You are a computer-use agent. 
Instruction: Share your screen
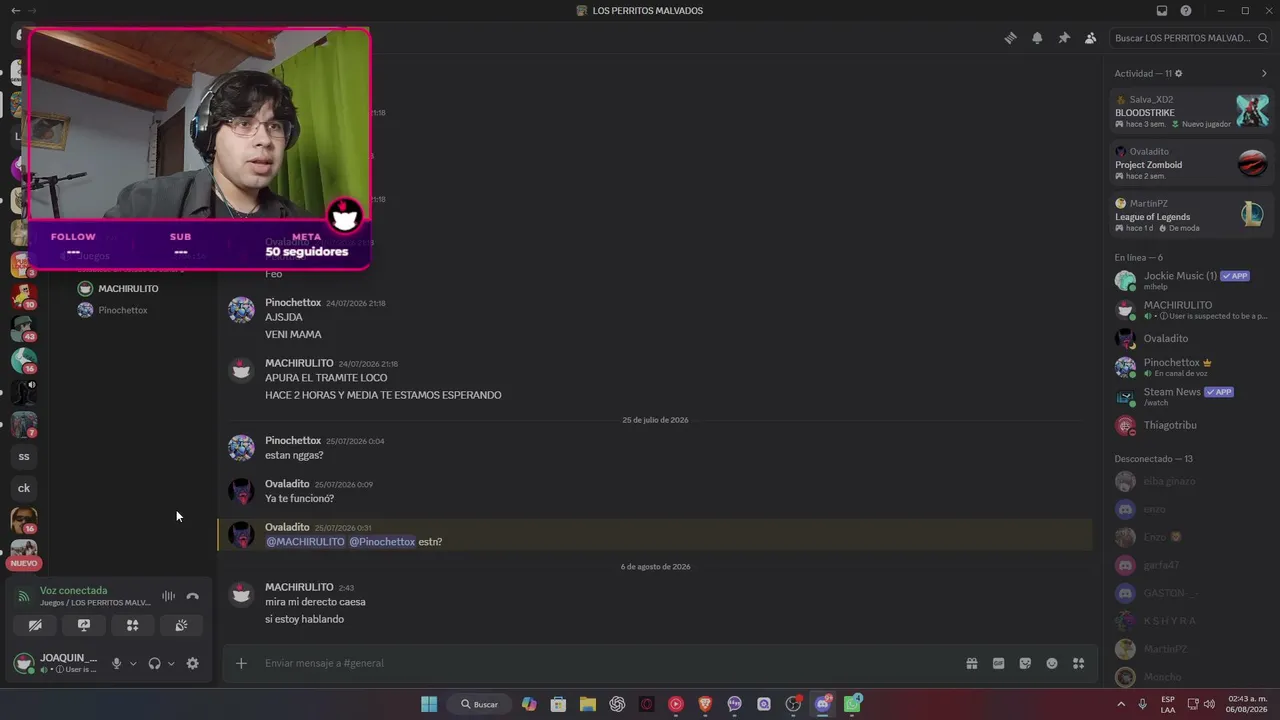[x=84, y=625]
